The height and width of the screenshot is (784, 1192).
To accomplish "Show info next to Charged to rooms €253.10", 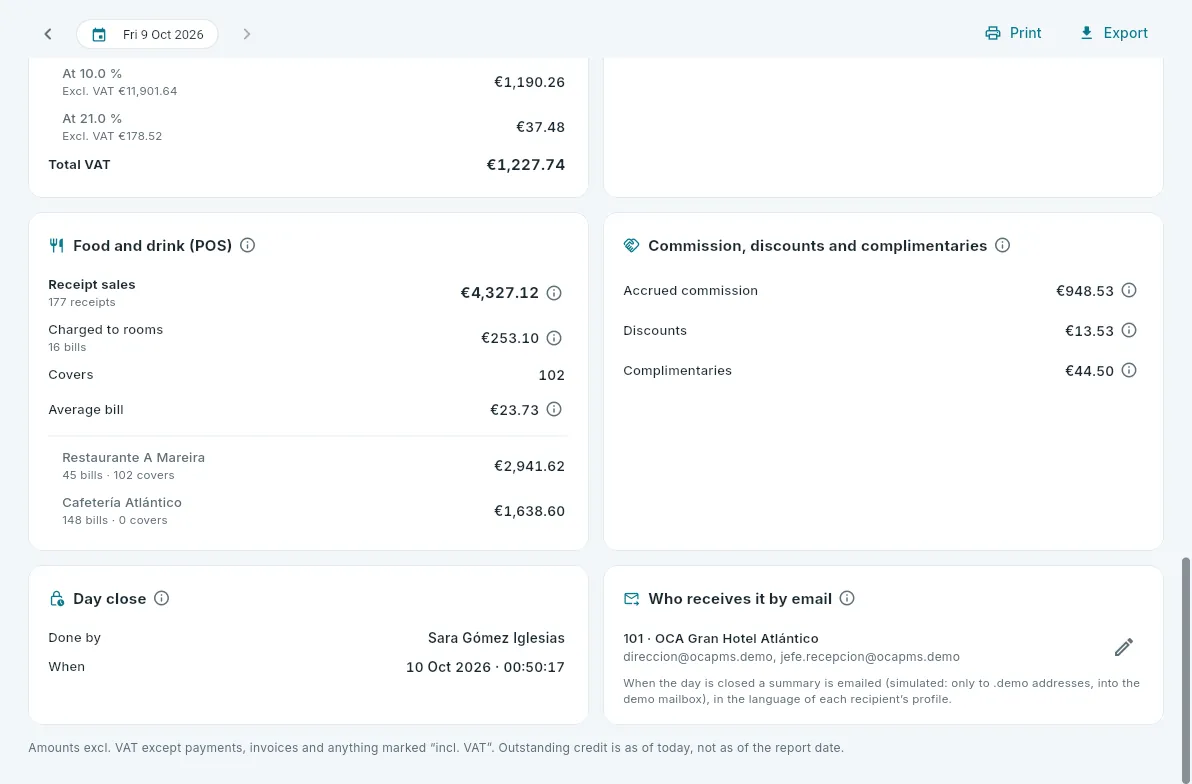I will [554, 338].
